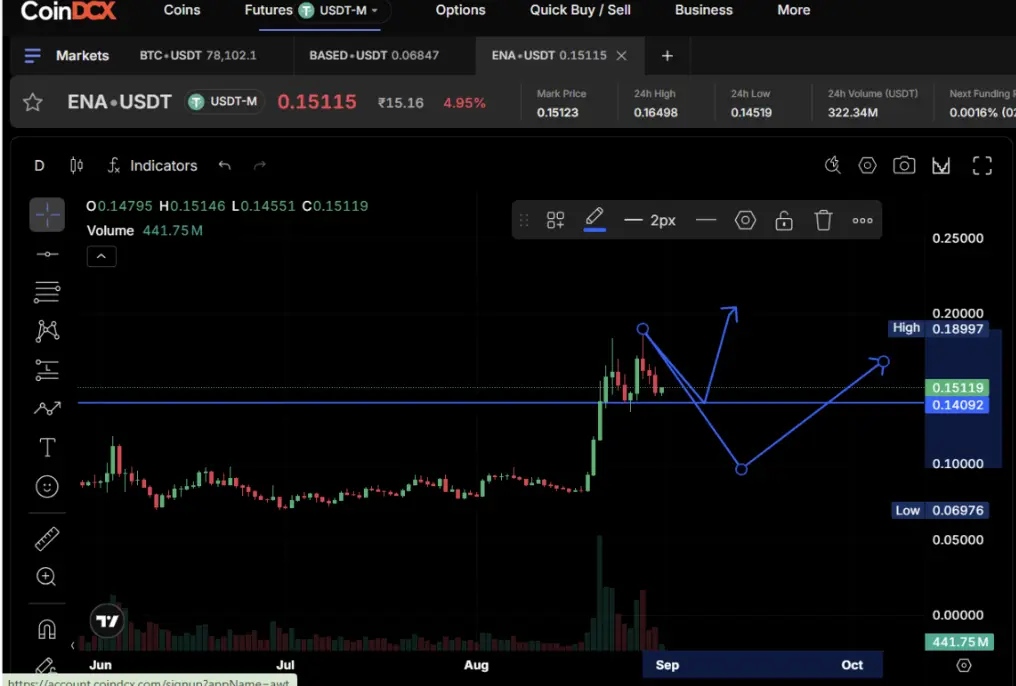The image size is (1016, 686).
Task: Change the drawing line color pencil
Action: pos(595,218)
